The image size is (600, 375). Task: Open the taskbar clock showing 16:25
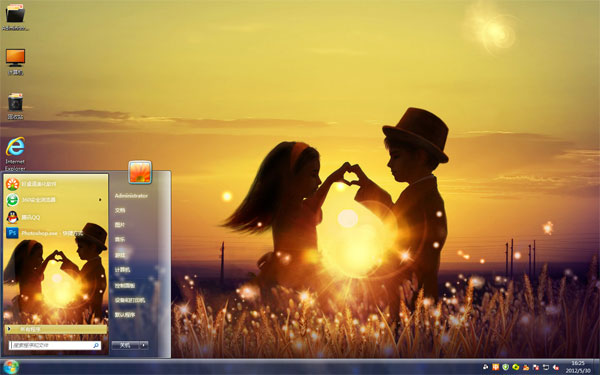[578, 367]
